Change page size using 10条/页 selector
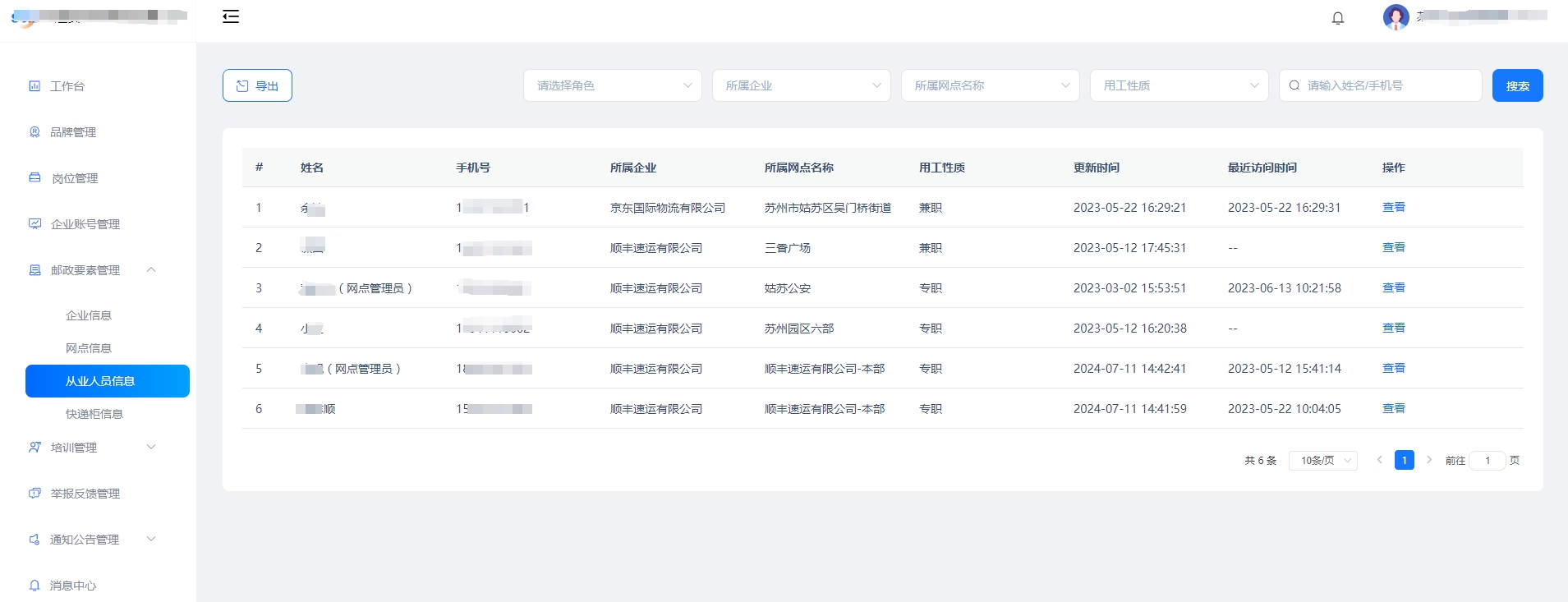Viewport: 1568px width, 602px height. coord(1322,461)
